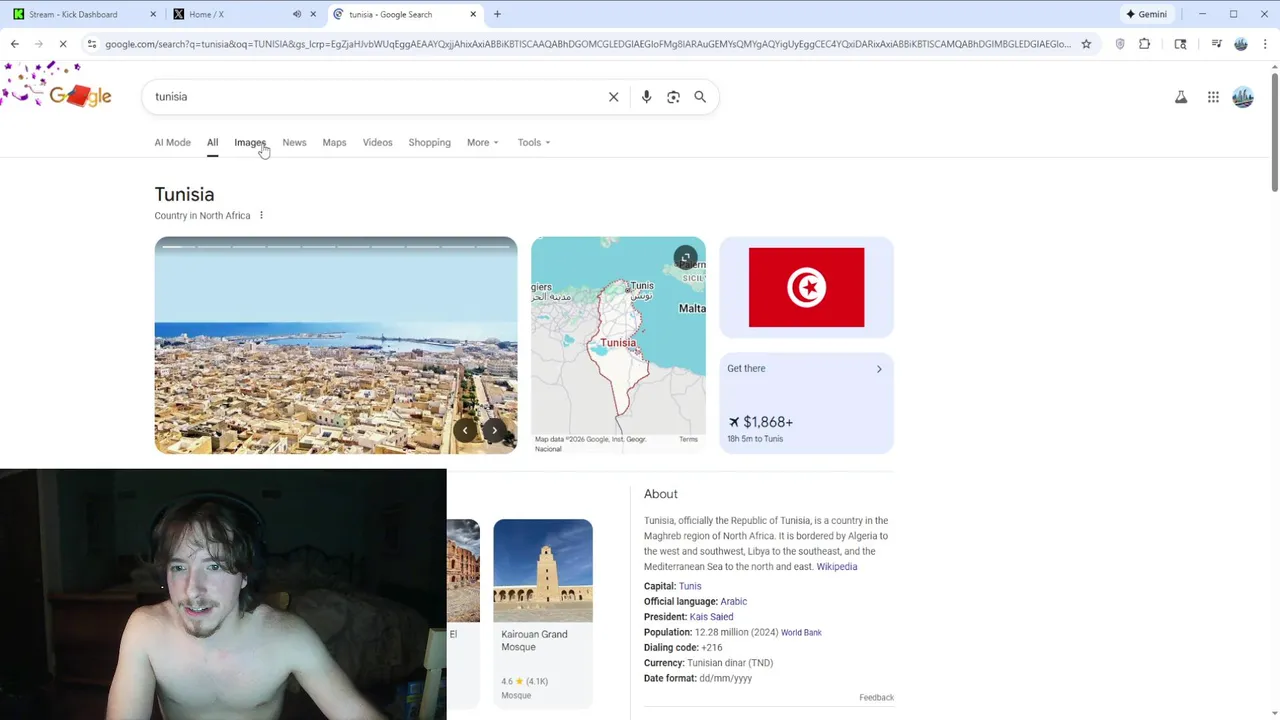The height and width of the screenshot is (720, 1280).
Task: Open map Terms link
Action: 688,440
